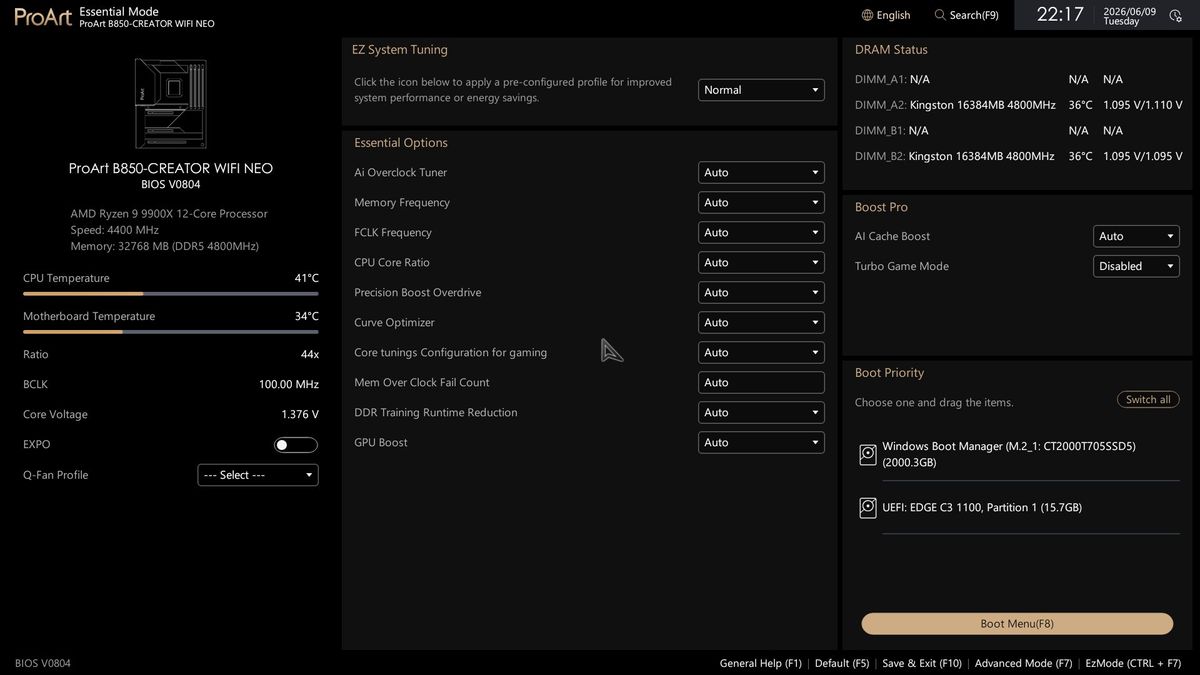The height and width of the screenshot is (675, 1200).
Task: Click the Essential Options heading
Action: pos(401,143)
